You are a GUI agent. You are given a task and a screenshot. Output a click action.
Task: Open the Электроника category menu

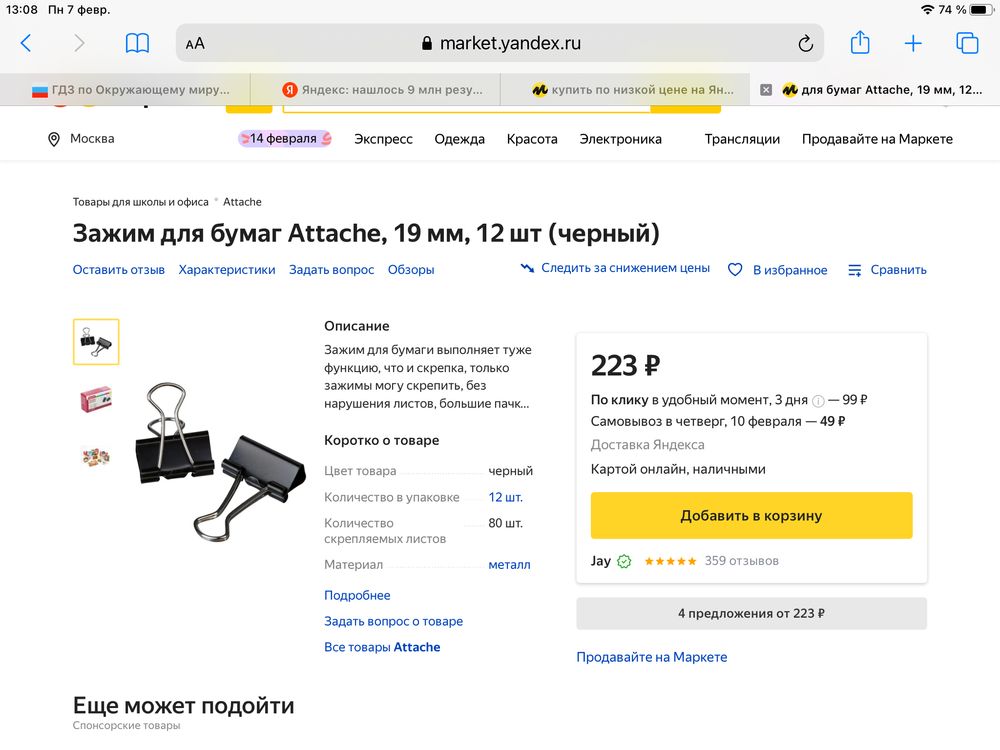[x=620, y=139]
